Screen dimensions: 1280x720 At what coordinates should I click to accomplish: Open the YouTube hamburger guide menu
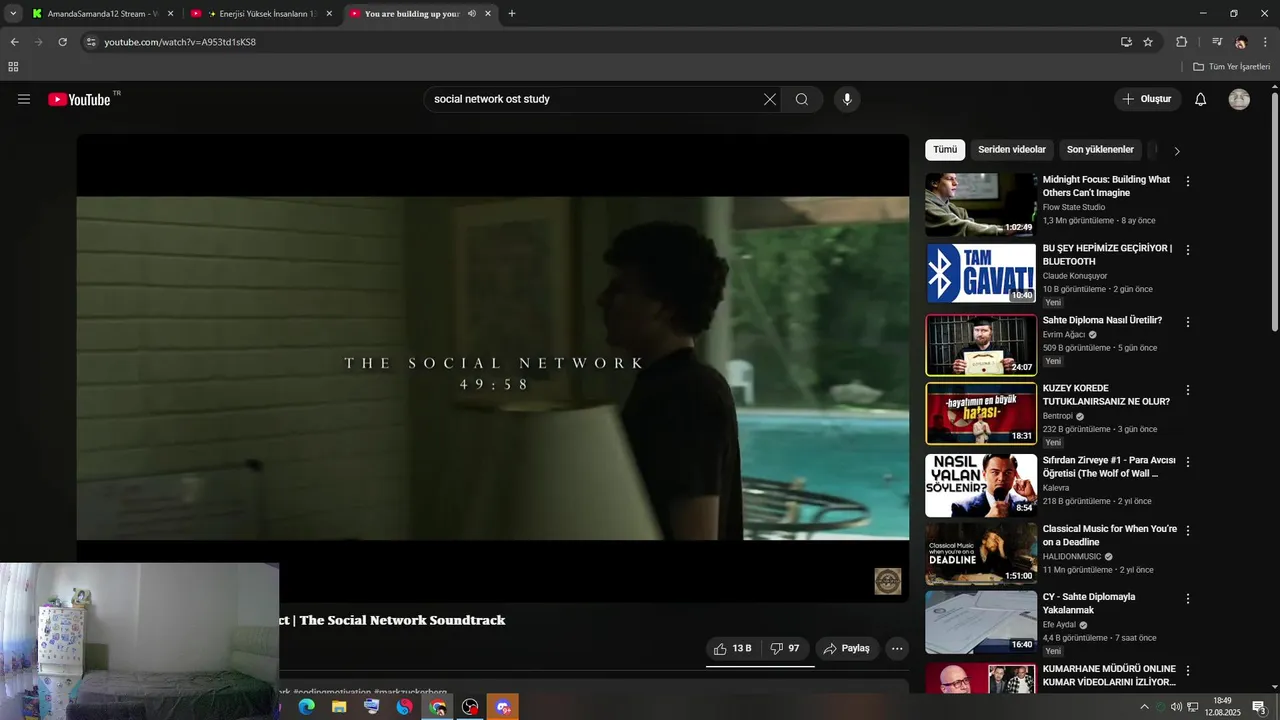pyautogui.click(x=24, y=99)
